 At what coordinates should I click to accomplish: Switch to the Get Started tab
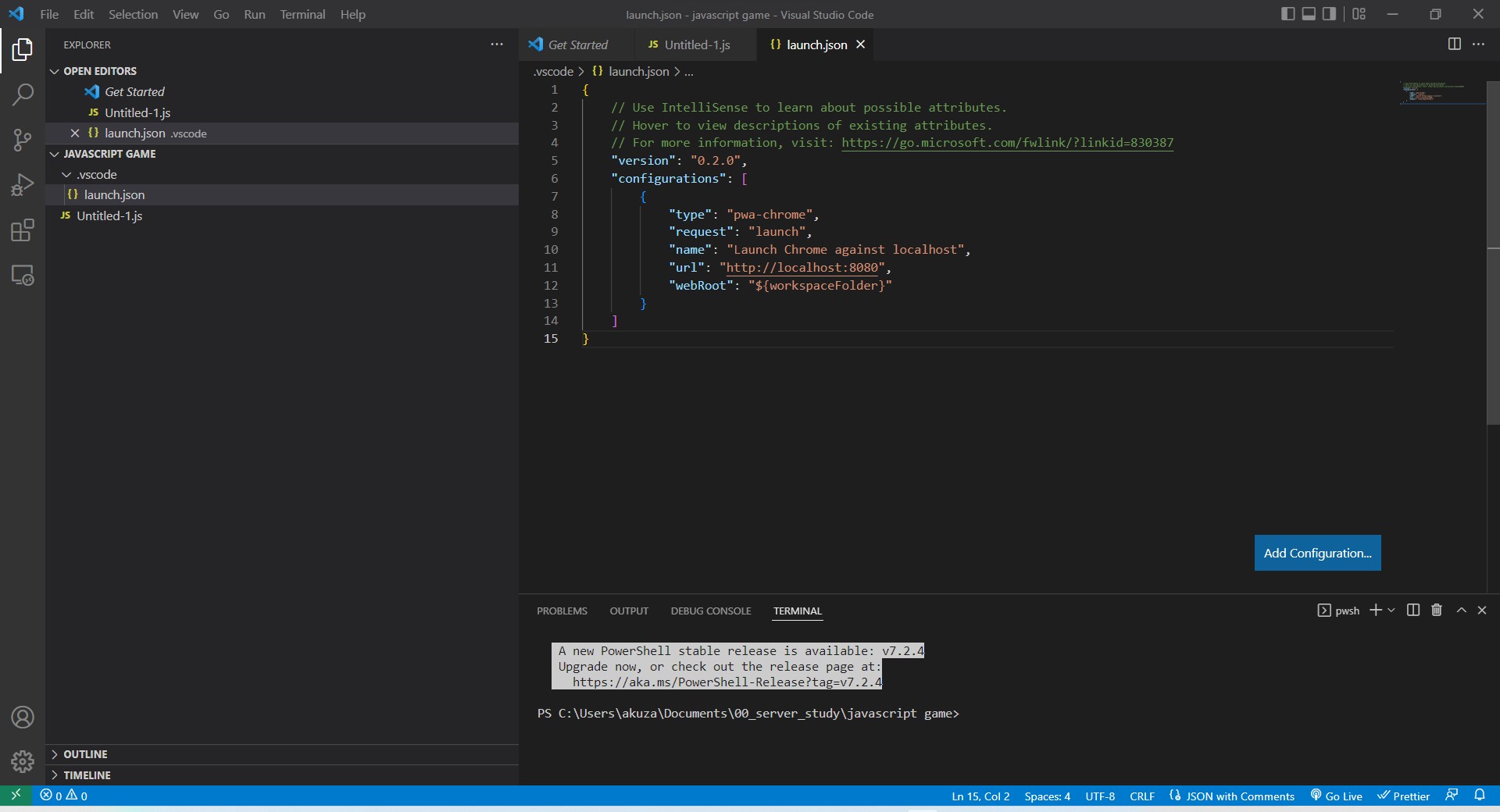tap(577, 45)
